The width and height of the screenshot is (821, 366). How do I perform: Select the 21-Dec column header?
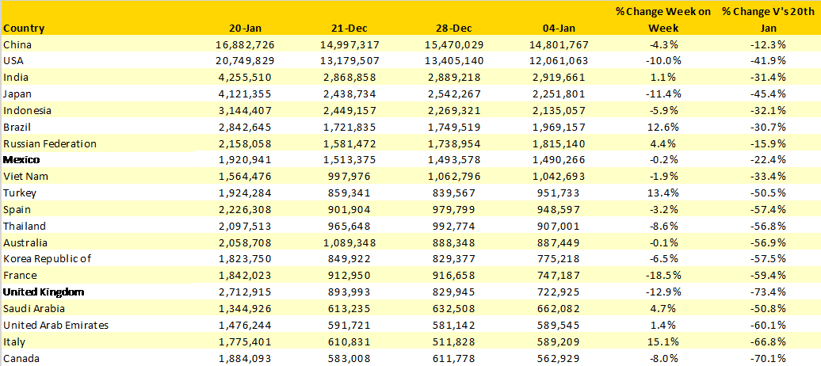point(348,28)
